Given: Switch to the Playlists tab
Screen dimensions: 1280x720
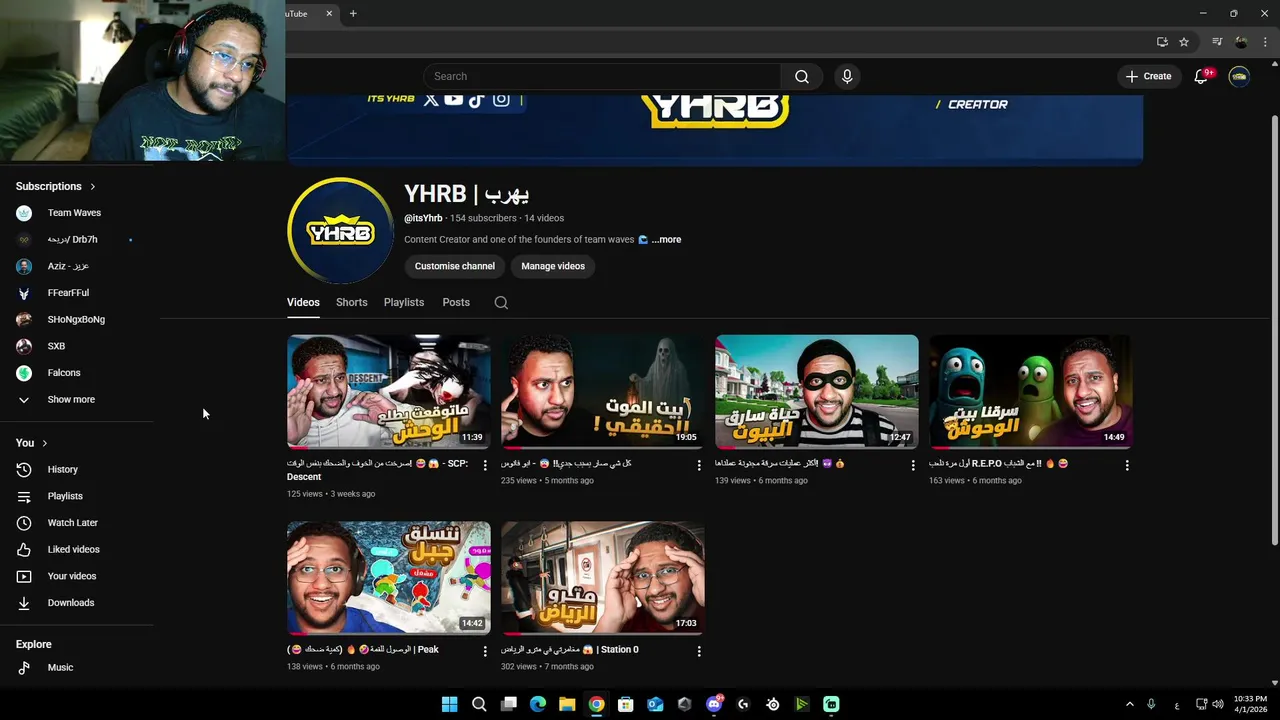Looking at the screenshot, I should [404, 302].
